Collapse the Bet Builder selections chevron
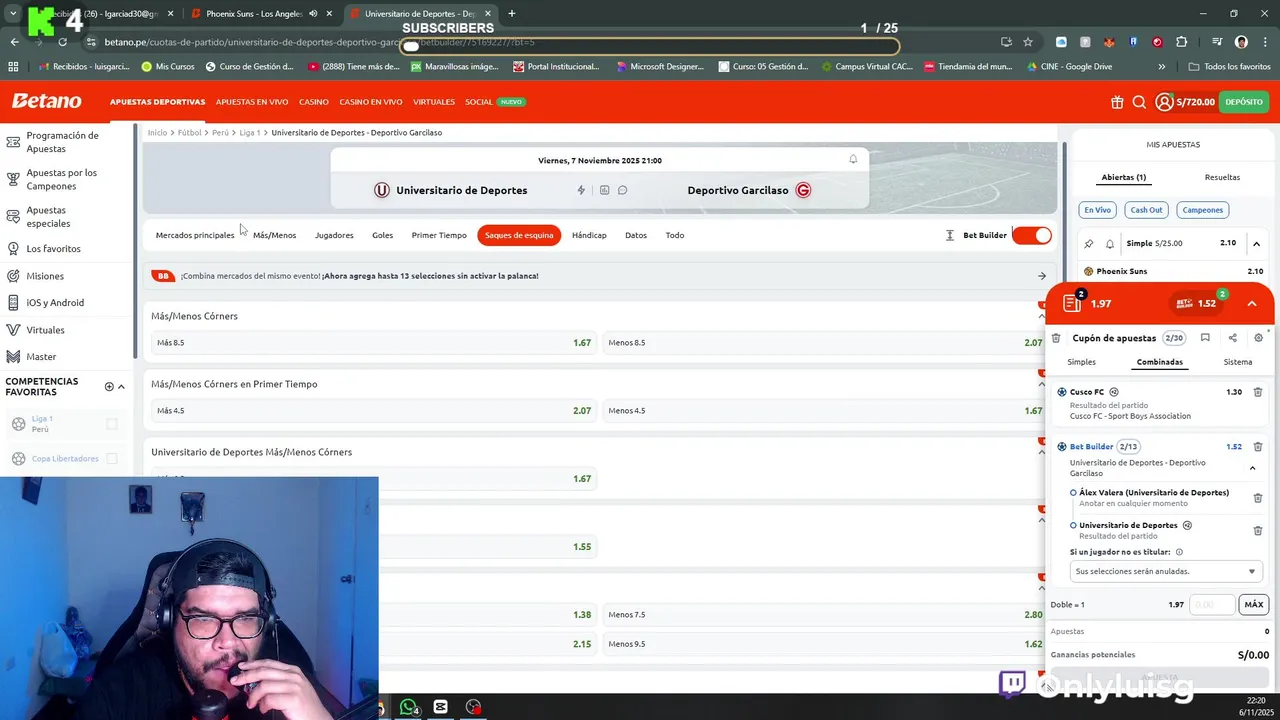The image size is (1280, 720). point(1252,468)
